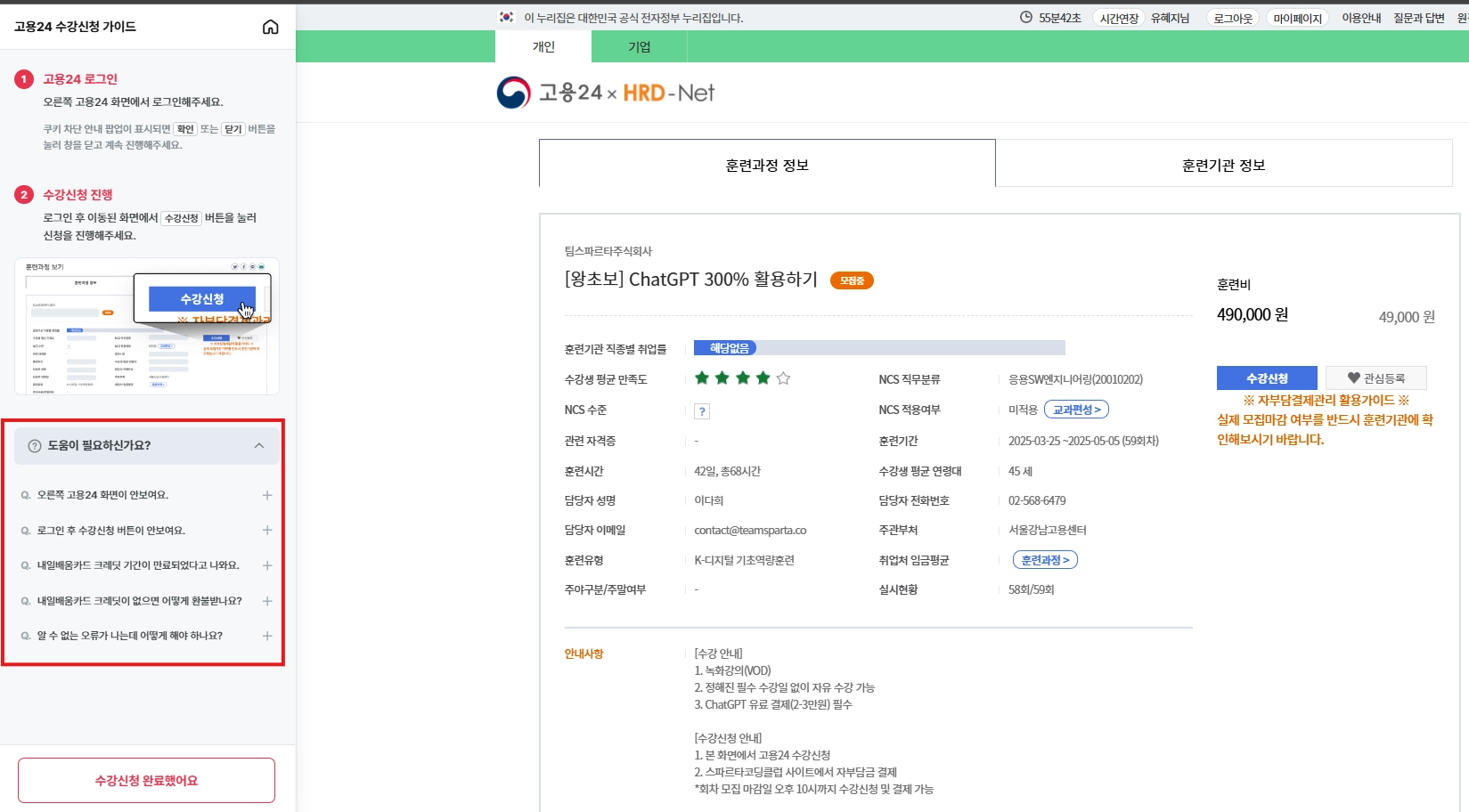The height and width of the screenshot is (812, 1469).
Task: Click the training fee 490,000 원
Action: pyautogui.click(x=1253, y=315)
